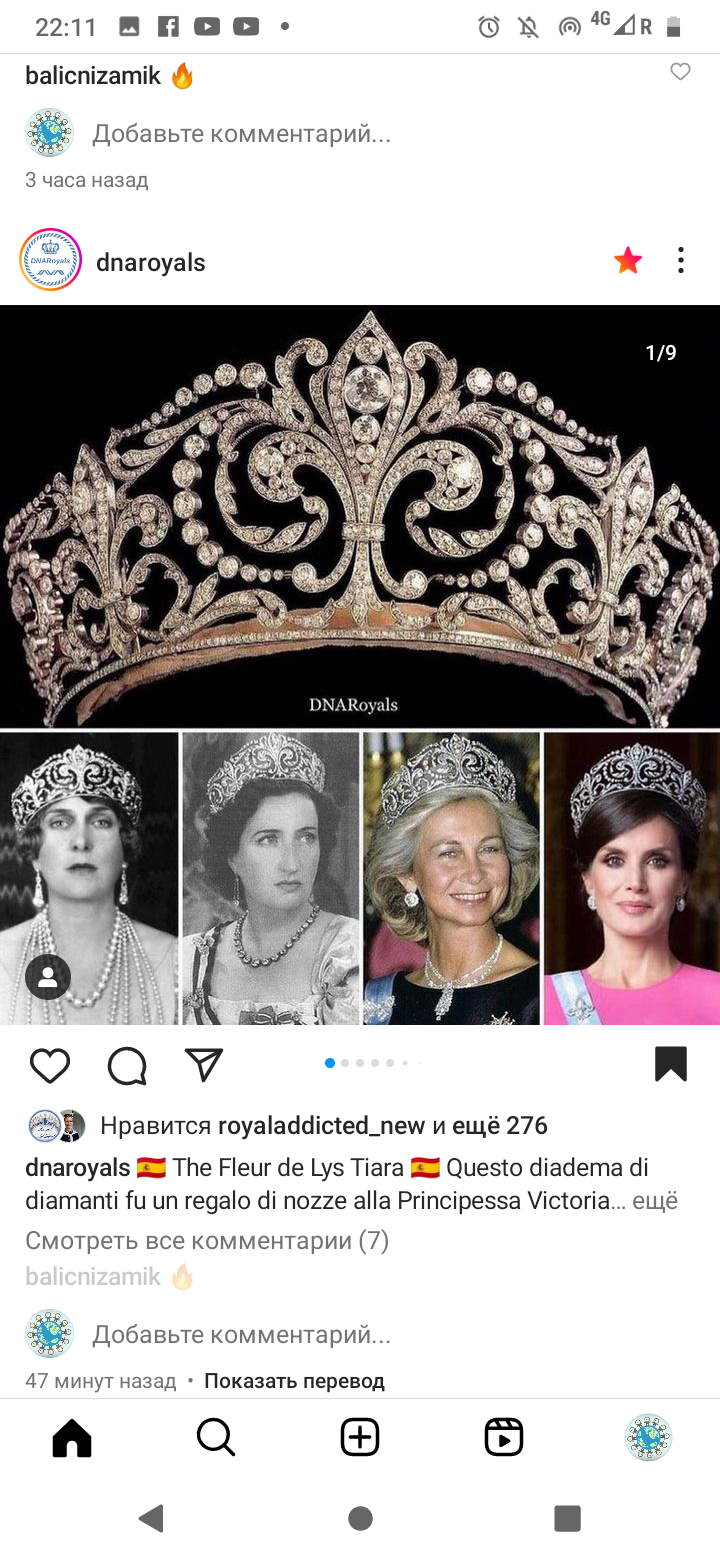Like balicnizamik's comment with small heart
This screenshot has height=1560, width=720.
coord(680,72)
